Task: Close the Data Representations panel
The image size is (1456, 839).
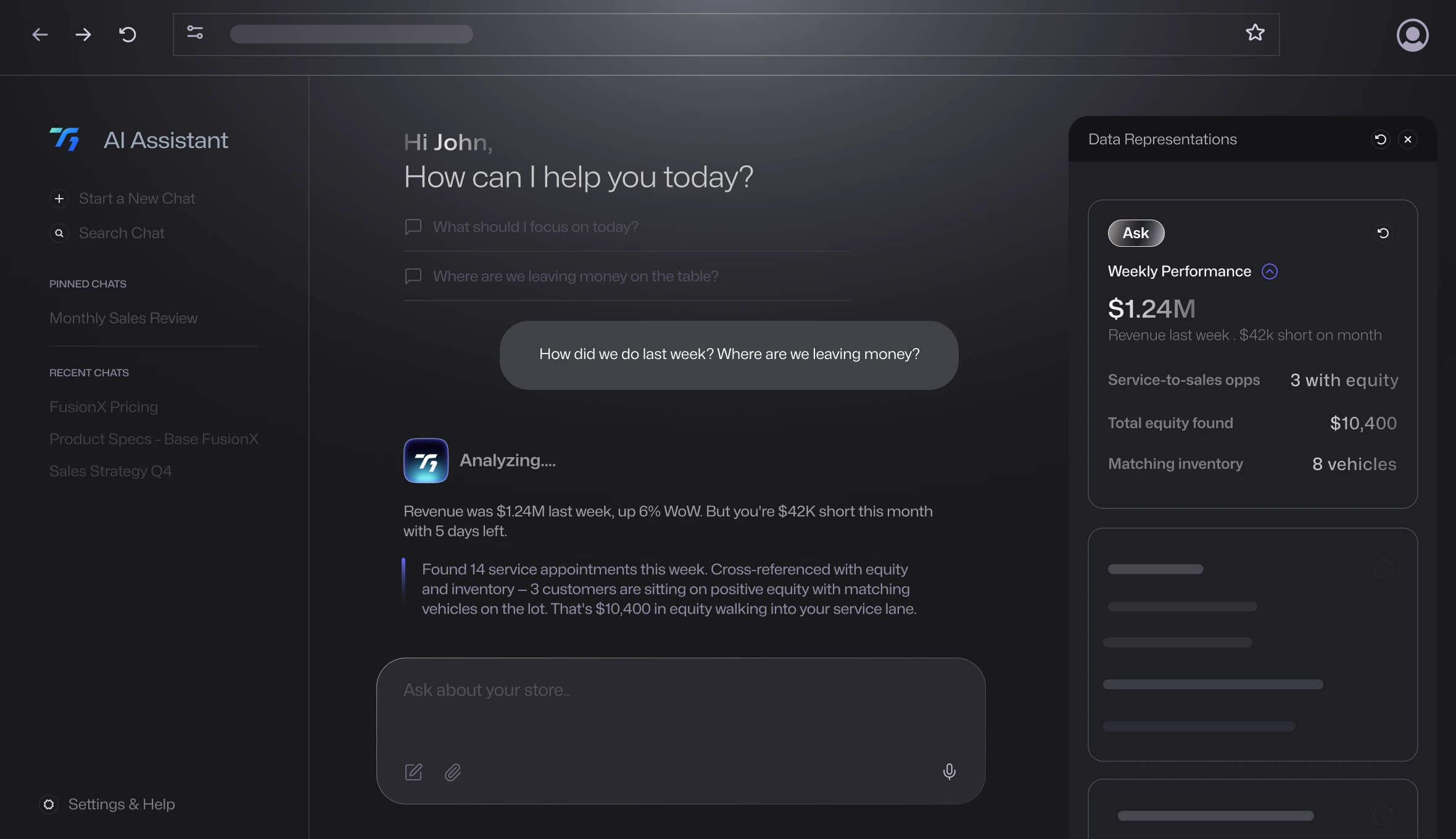Action: (1408, 139)
